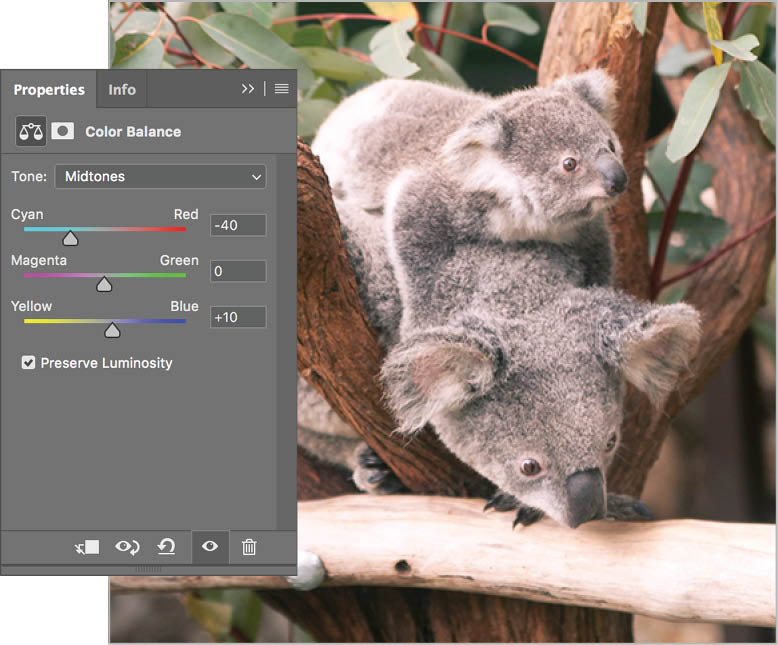Click the Cyan label

click(27, 215)
